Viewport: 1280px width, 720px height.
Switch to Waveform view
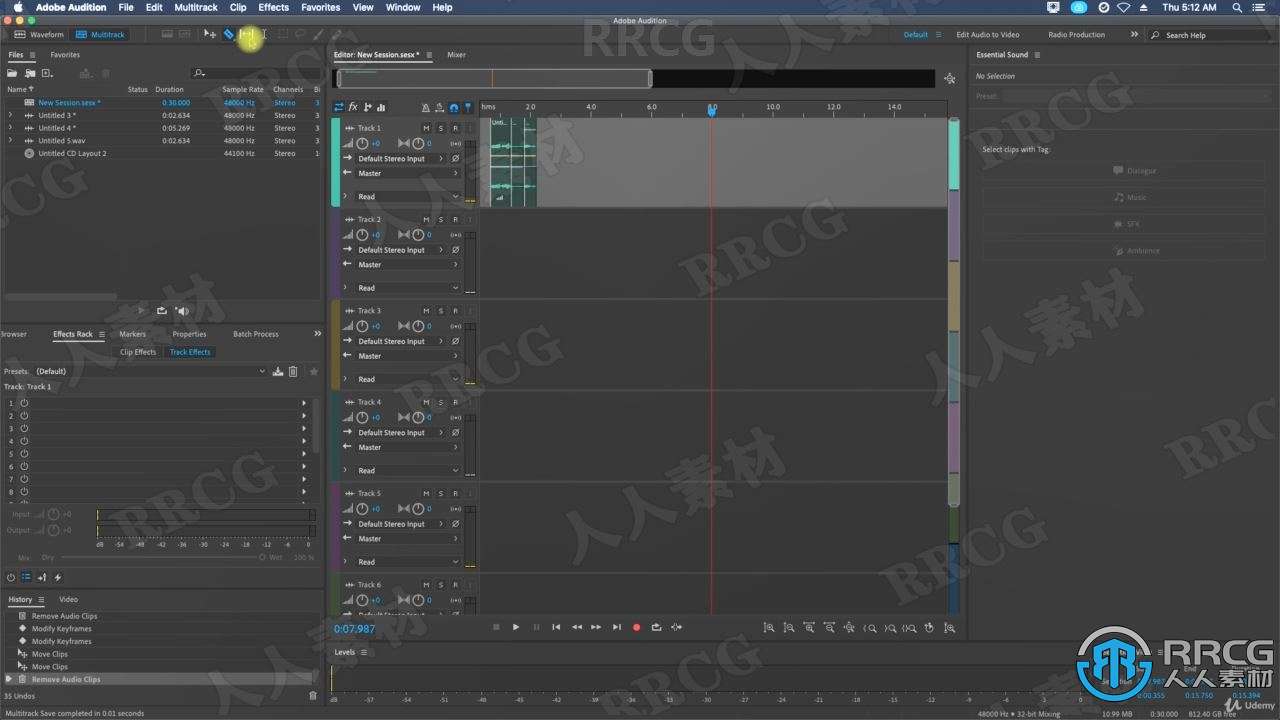(38, 34)
